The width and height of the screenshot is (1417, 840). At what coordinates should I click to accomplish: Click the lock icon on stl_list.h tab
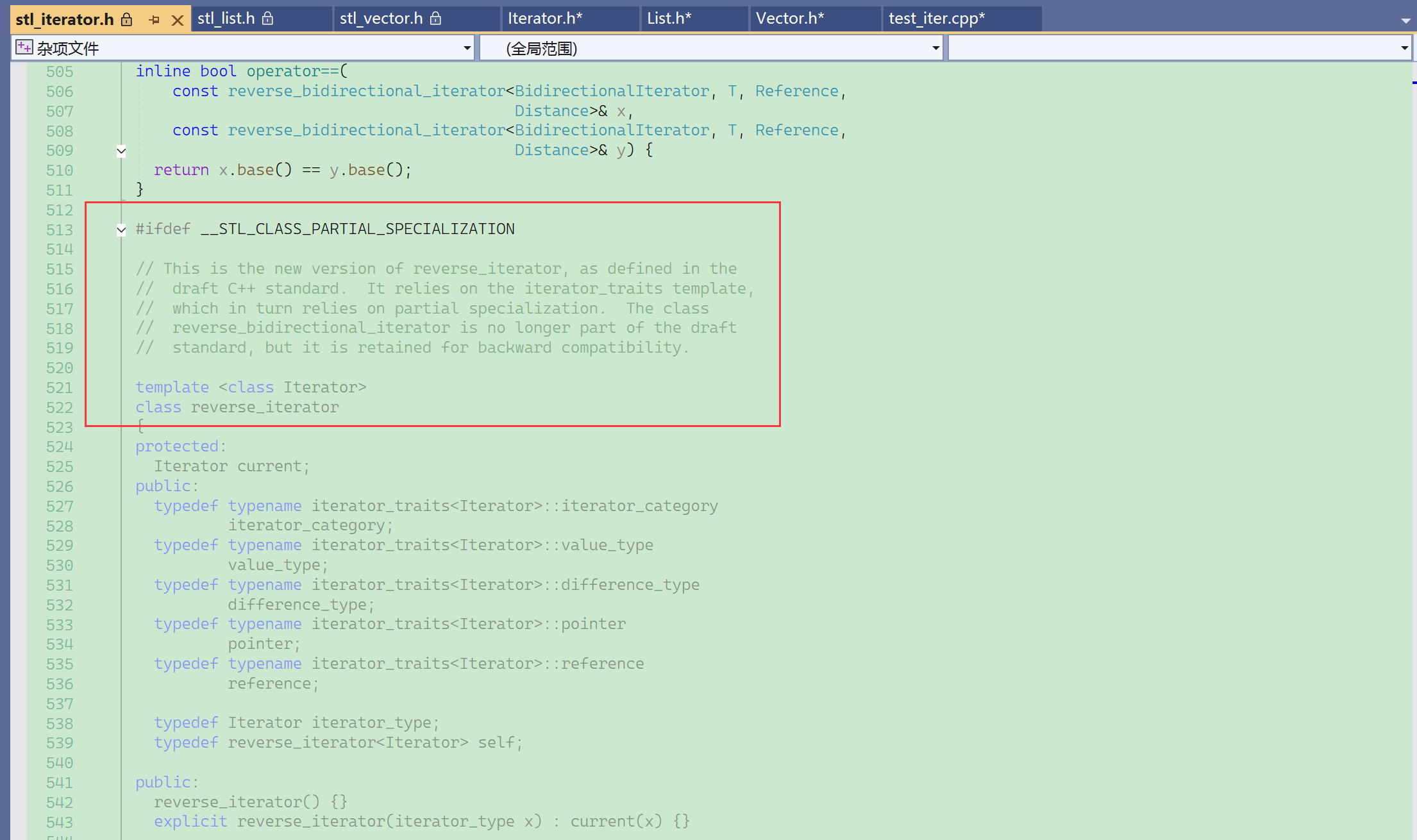268,19
